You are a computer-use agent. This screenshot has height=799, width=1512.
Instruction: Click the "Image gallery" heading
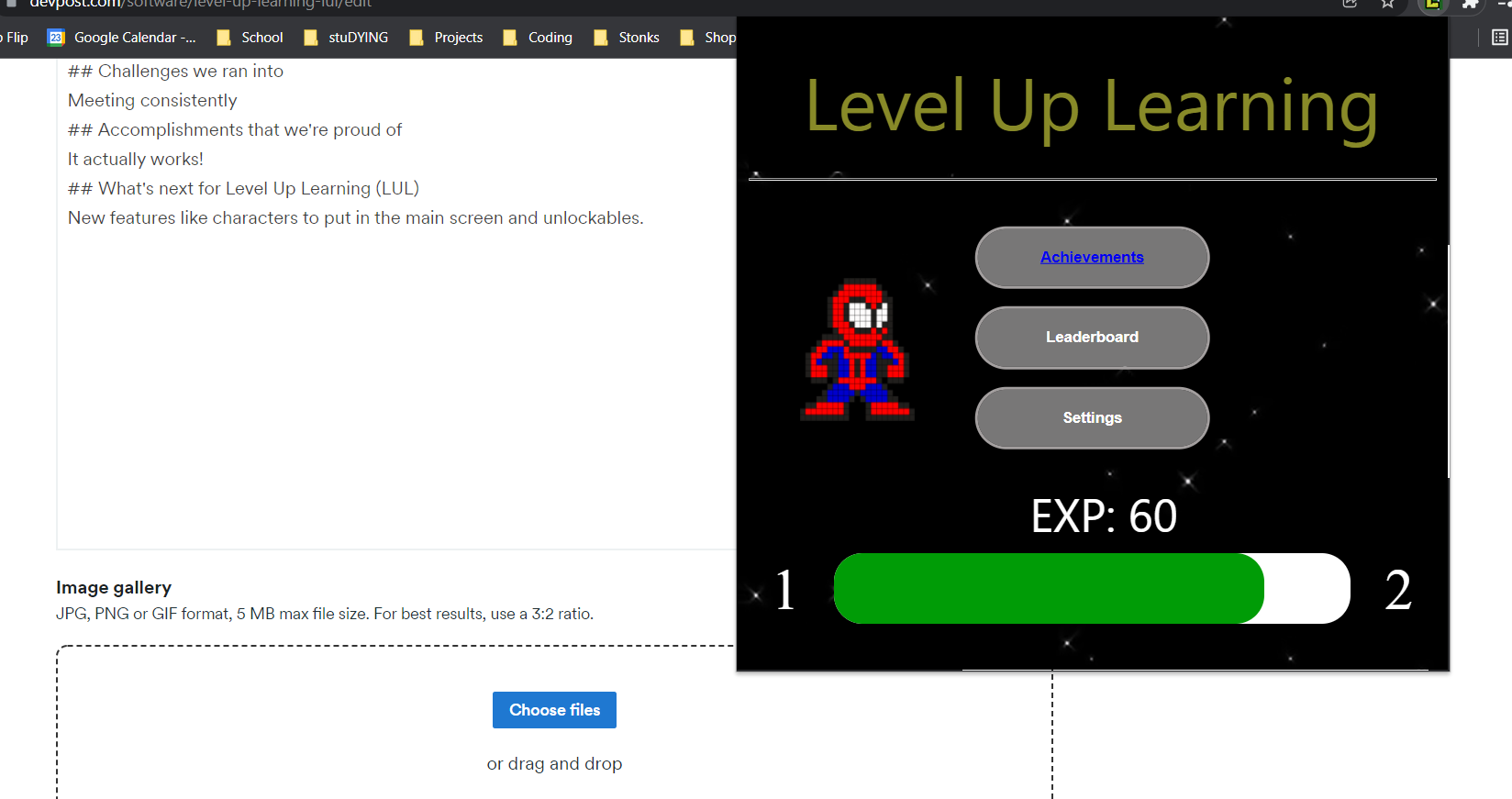[x=114, y=587]
